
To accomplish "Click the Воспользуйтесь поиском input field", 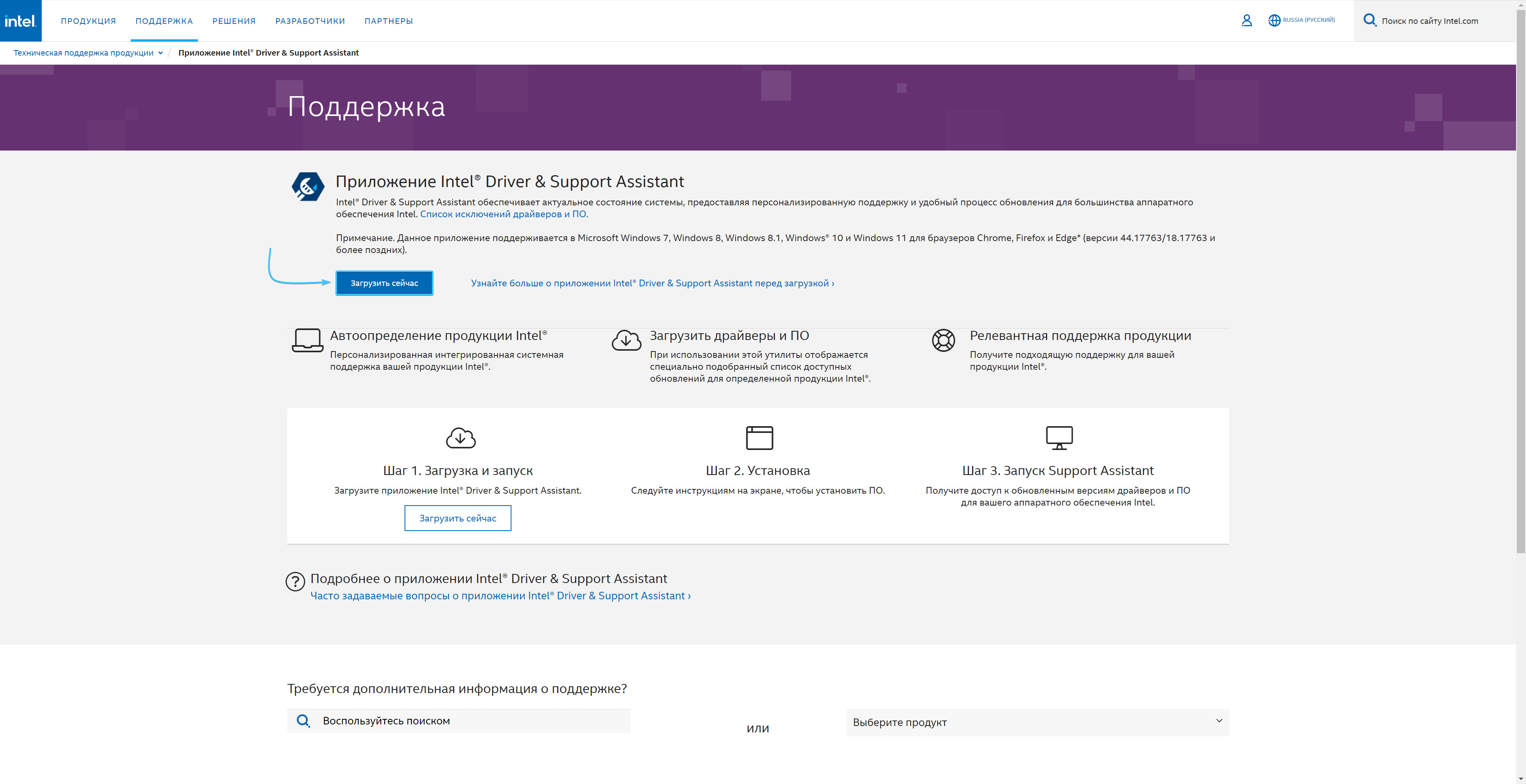I will pyautogui.click(x=459, y=720).
